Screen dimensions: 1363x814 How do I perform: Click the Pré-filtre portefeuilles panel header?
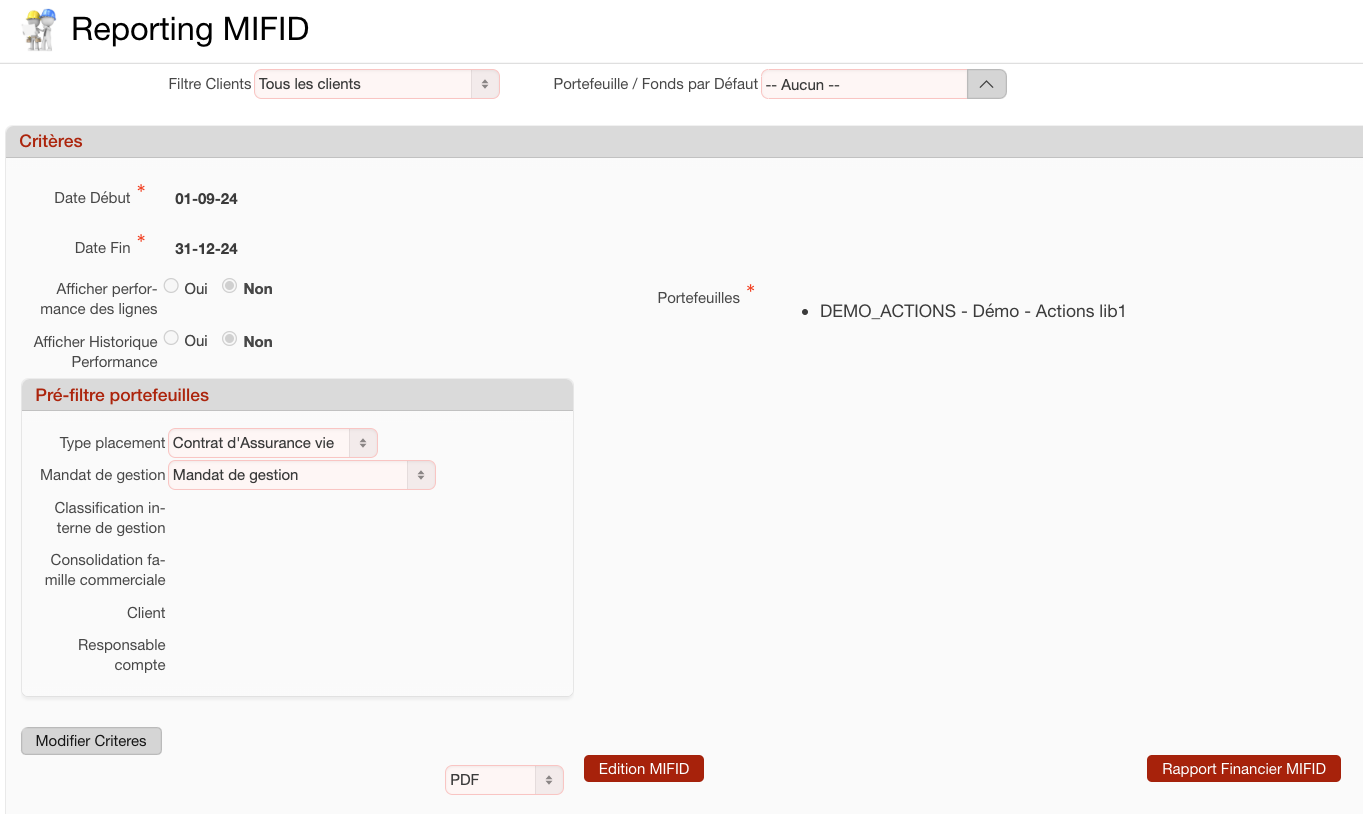point(122,395)
